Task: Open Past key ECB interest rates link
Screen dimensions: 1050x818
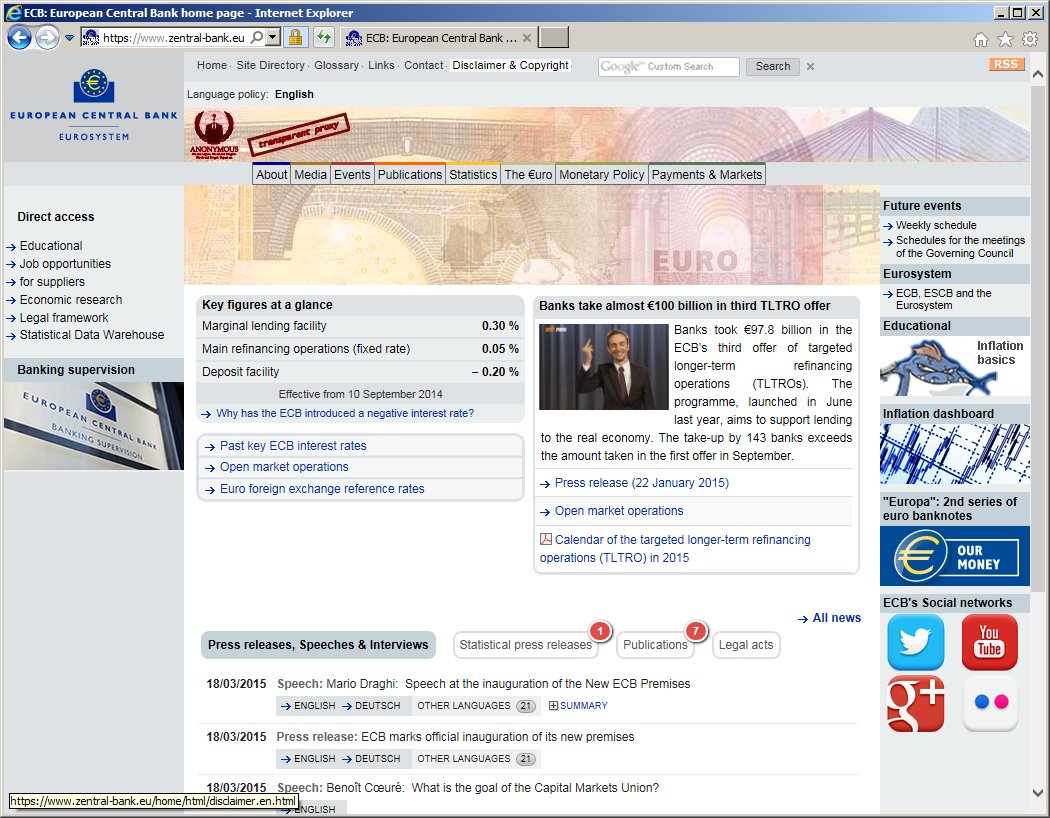Action: 293,446
